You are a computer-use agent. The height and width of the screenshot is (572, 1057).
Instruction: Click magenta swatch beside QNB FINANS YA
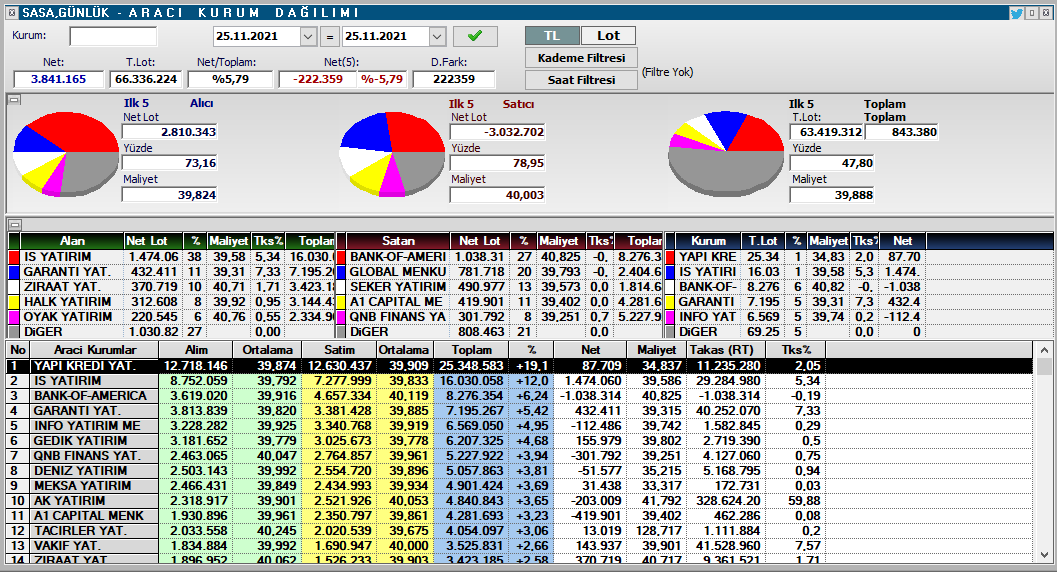click(x=341, y=317)
